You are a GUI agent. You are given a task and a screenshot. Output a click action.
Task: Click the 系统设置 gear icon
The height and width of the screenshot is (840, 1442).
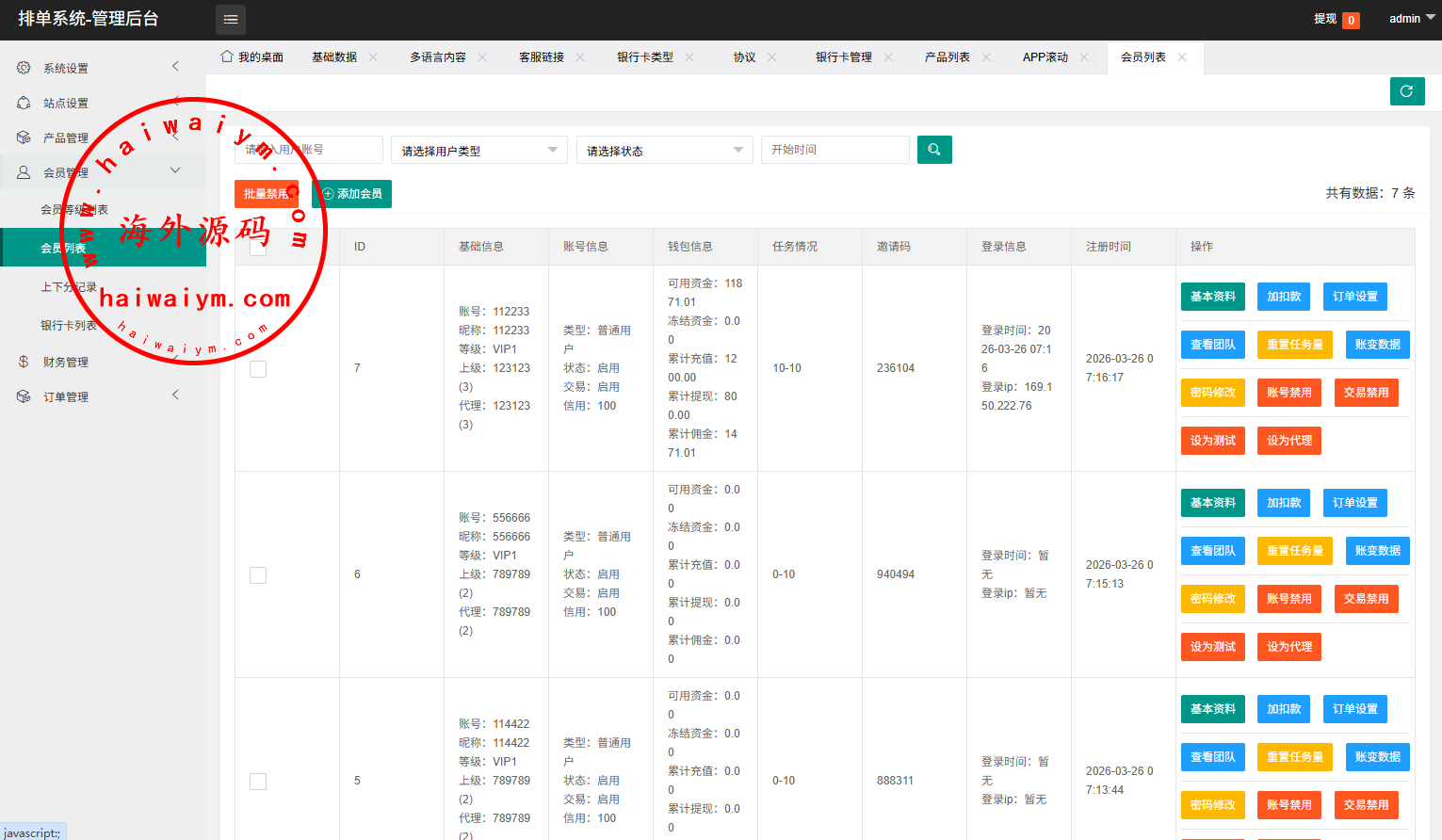tap(24, 68)
